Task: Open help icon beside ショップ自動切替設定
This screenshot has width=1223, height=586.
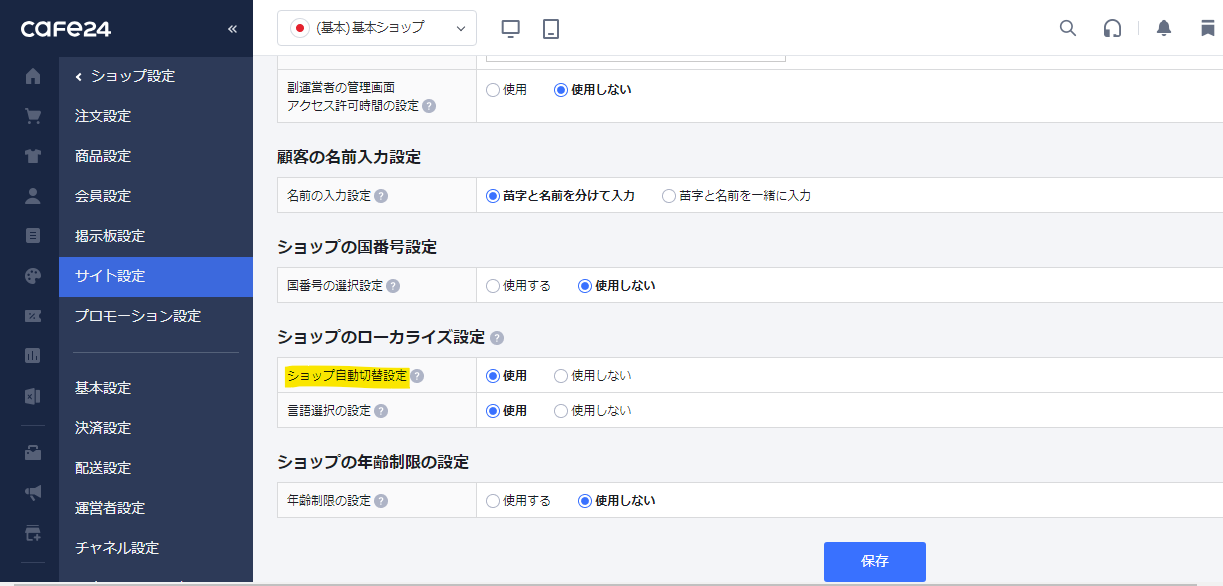Action: coord(417,376)
